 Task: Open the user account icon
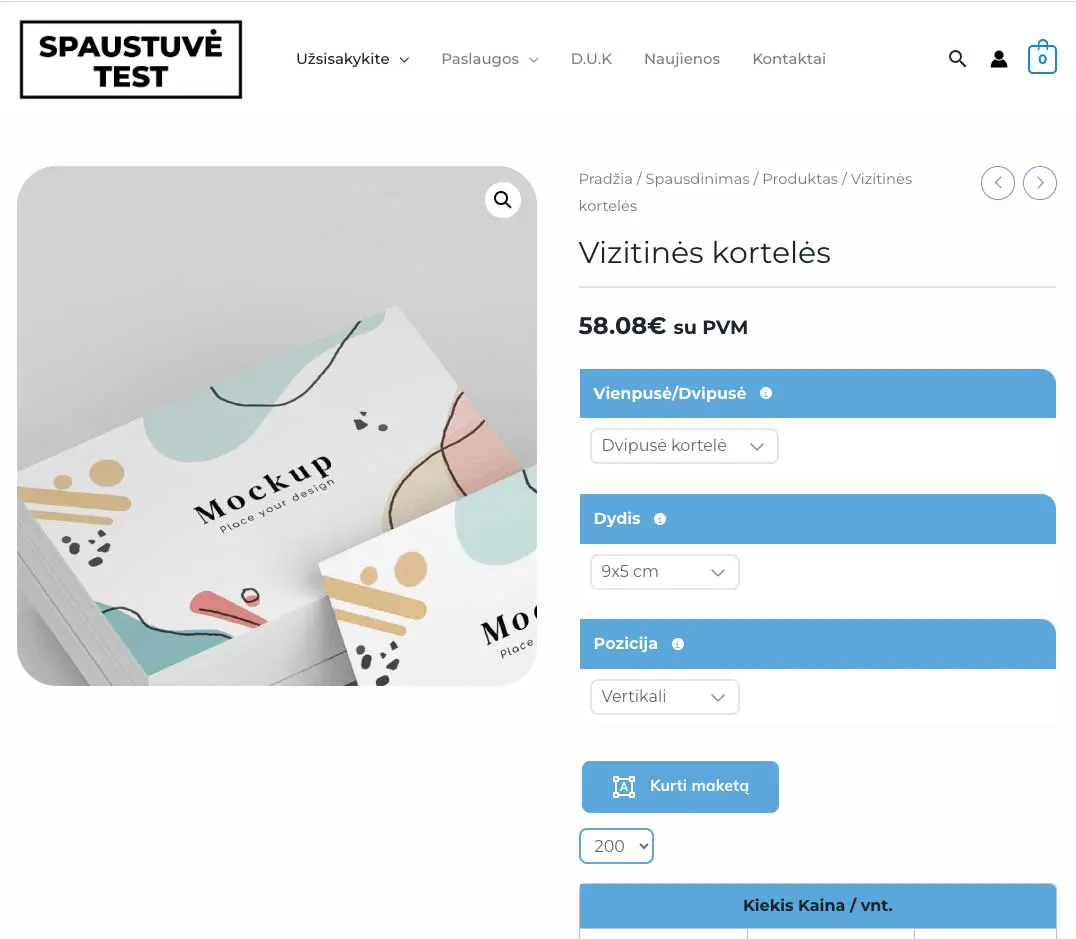(x=999, y=59)
